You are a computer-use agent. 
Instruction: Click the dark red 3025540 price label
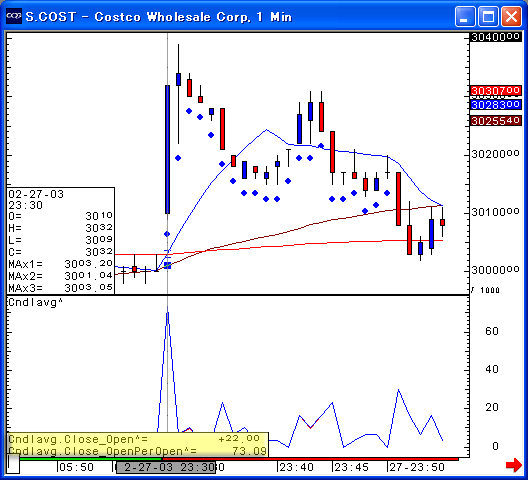coord(495,121)
